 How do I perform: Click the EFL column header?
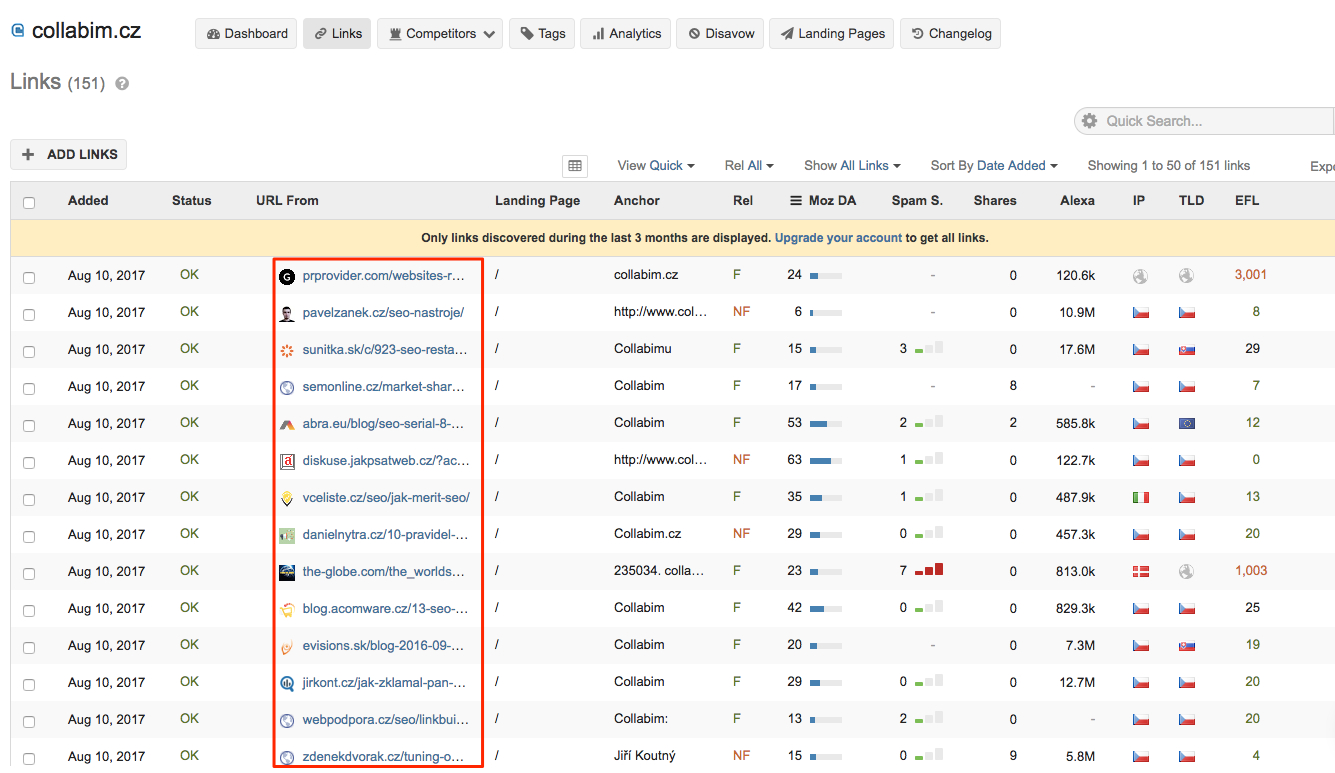click(1247, 201)
